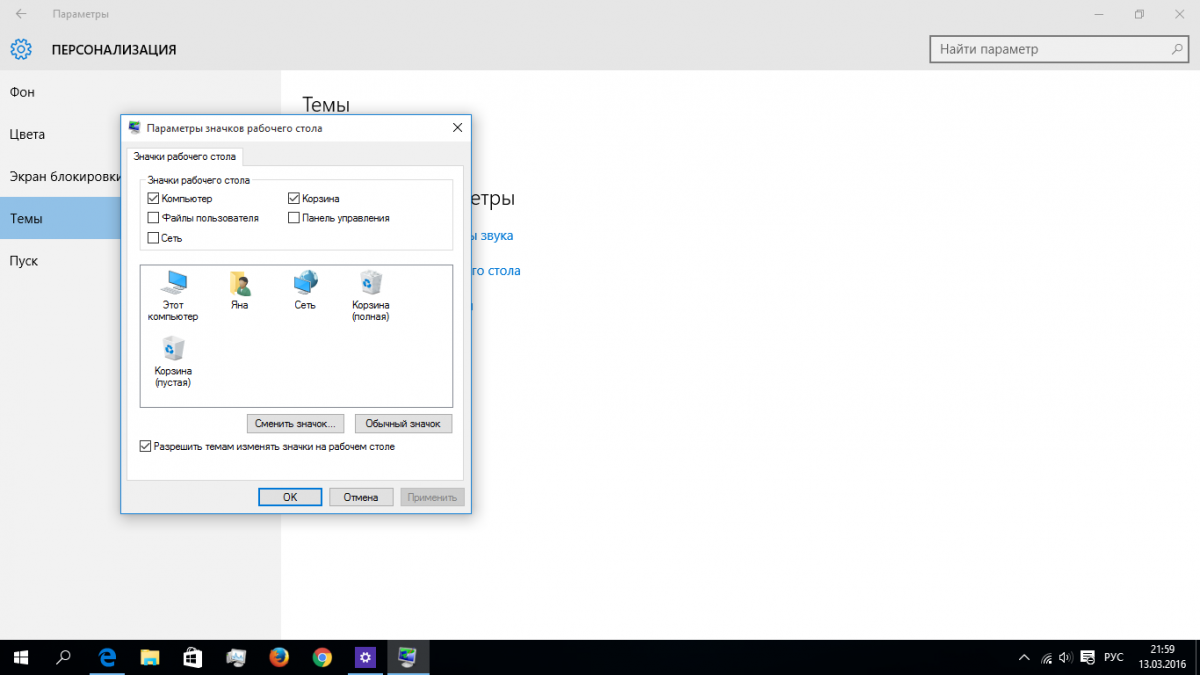
Task: Click the Темы heading in Параметры window
Action: [x=326, y=105]
